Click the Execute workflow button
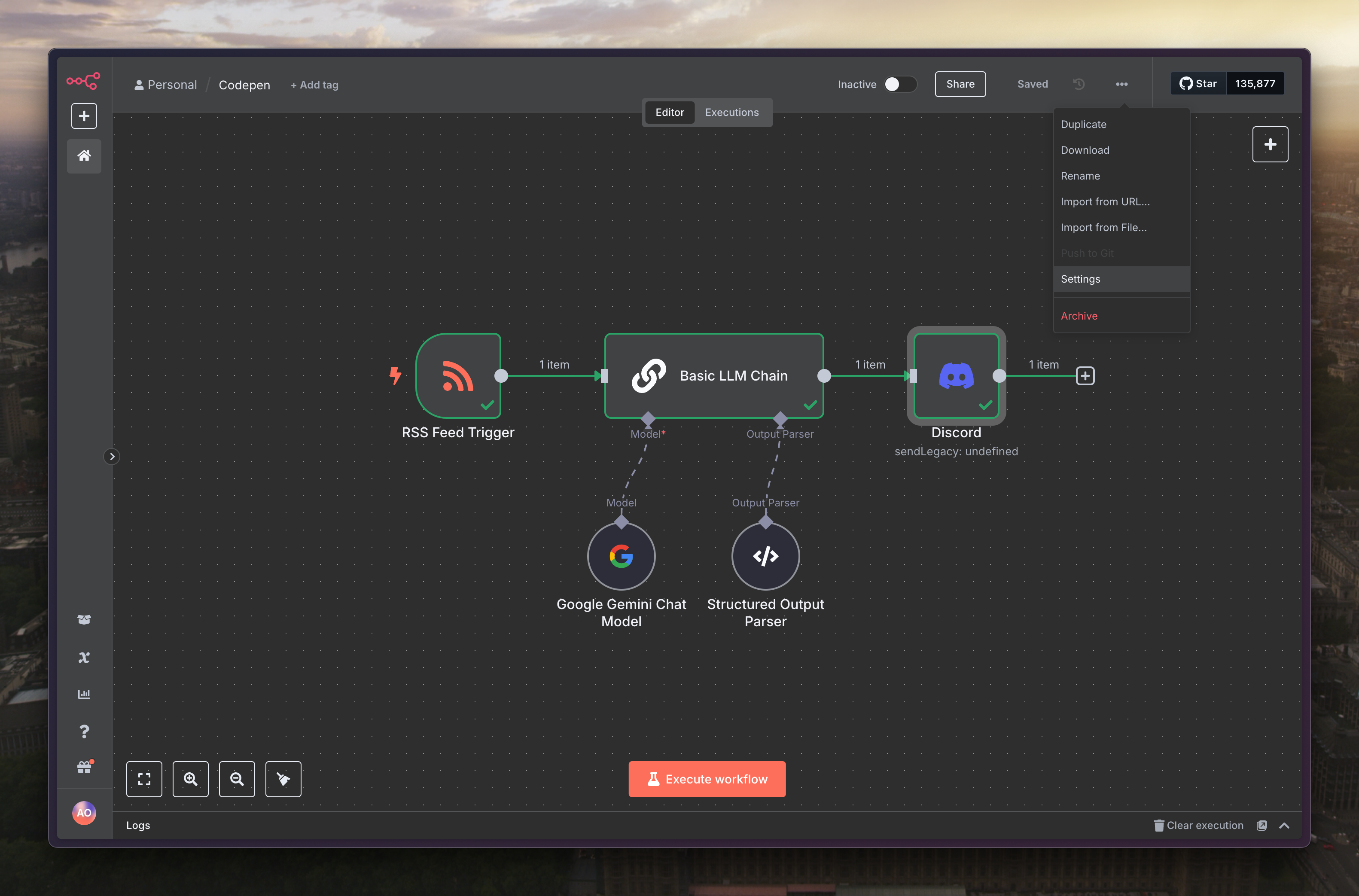 pyautogui.click(x=707, y=779)
